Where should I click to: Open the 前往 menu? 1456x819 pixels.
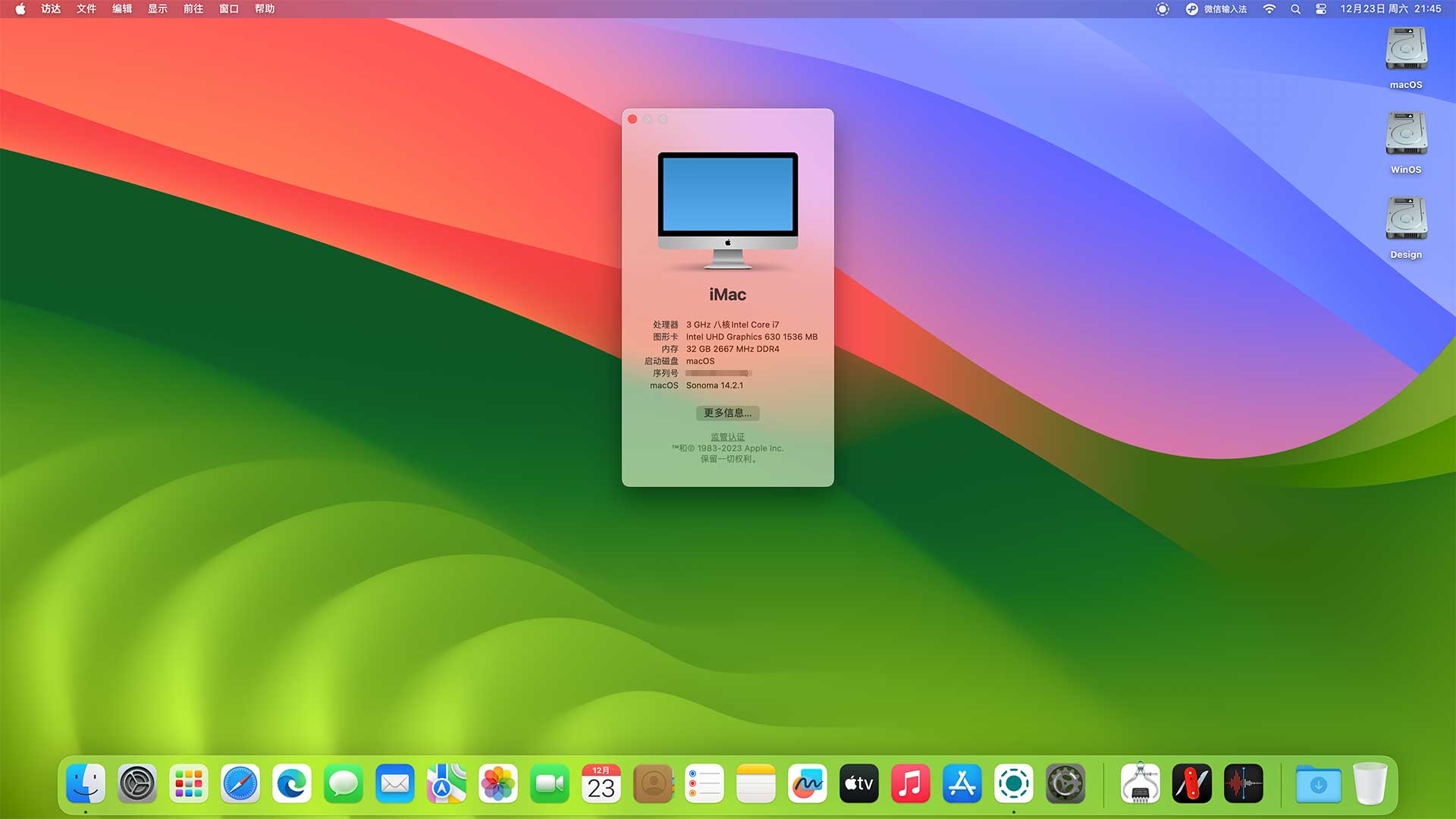click(x=193, y=9)
